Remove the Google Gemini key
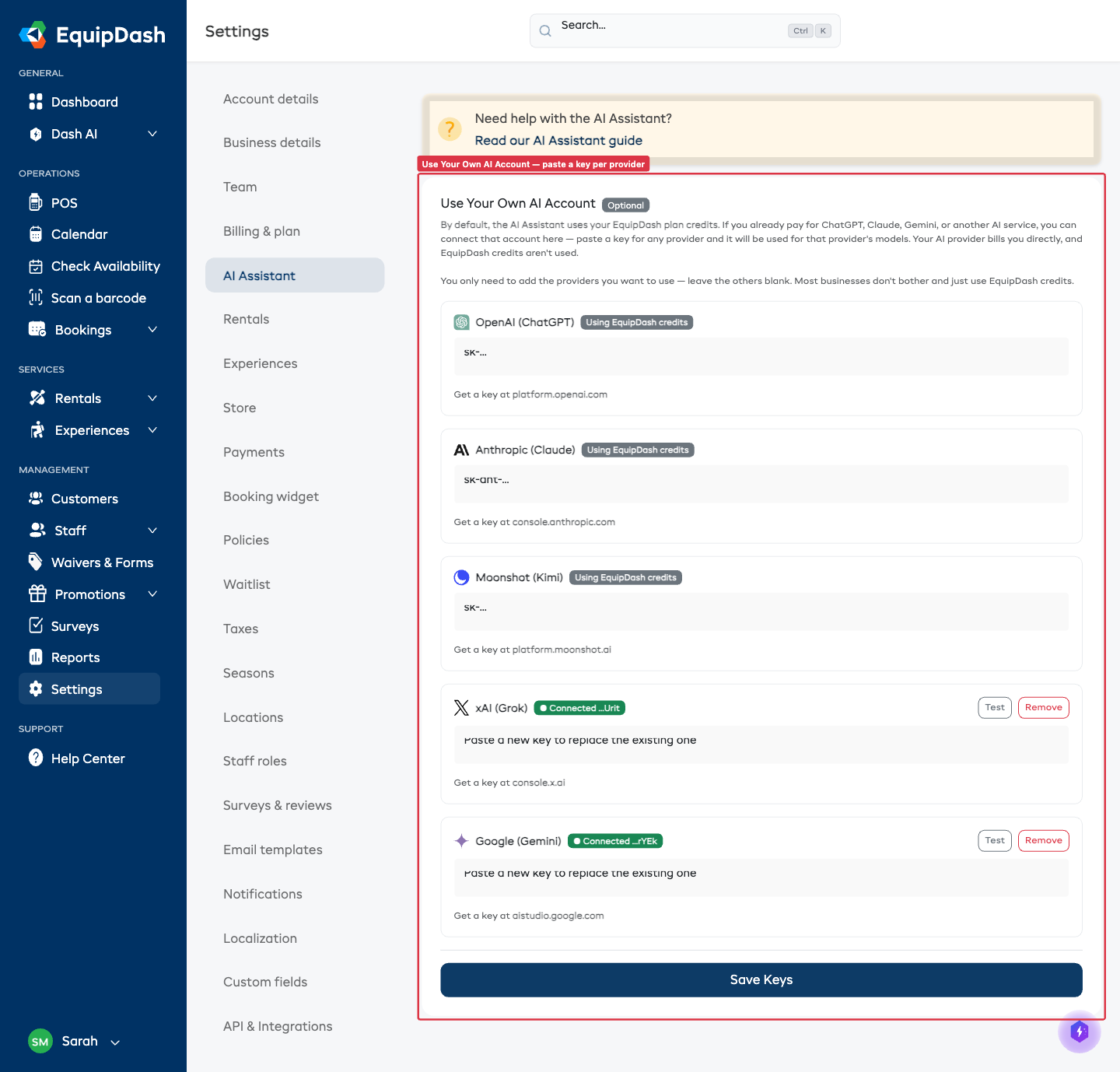Image resolution: width=1120 pixels, height=1072 pixels. click(x=1044, y=840)
